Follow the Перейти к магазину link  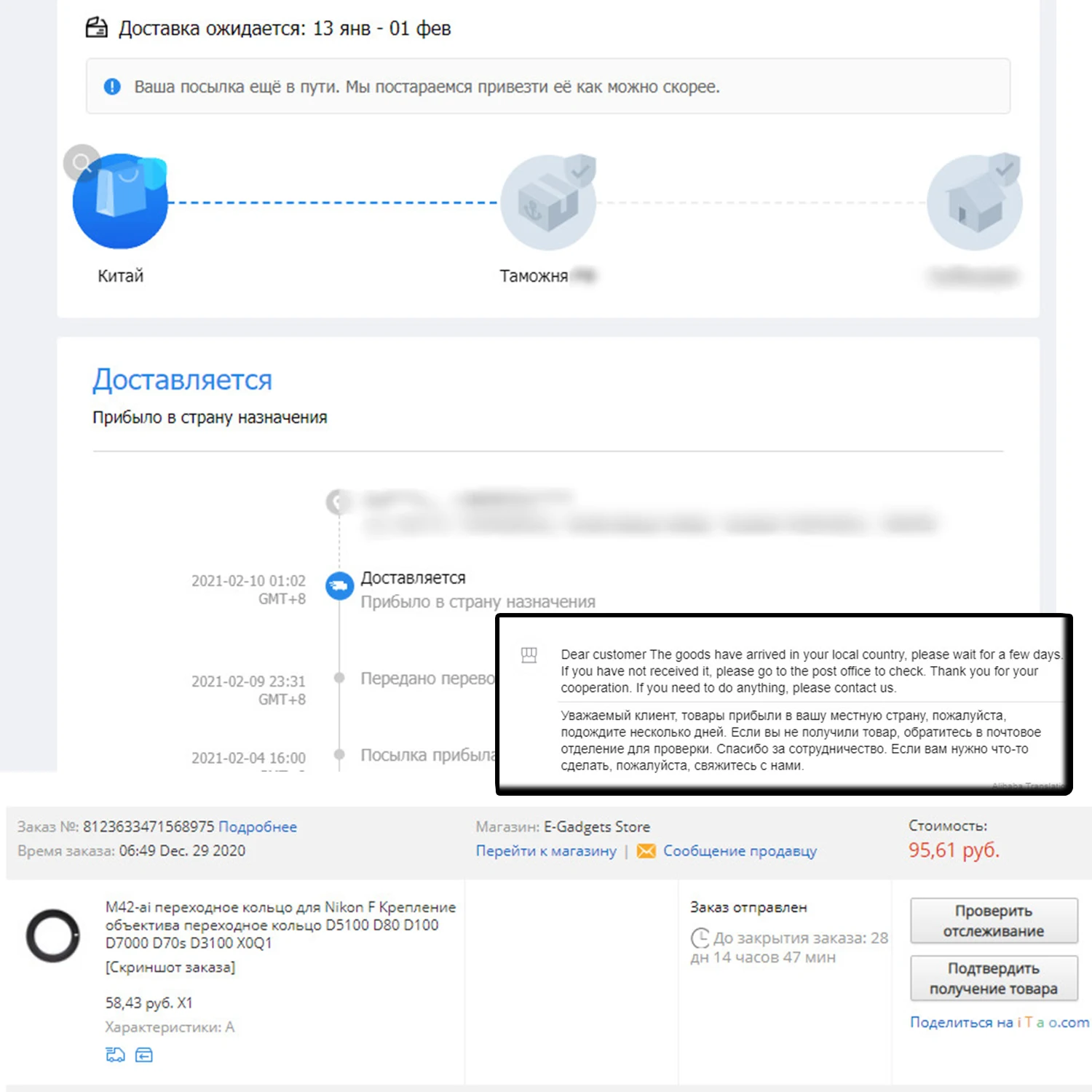tap(546, 851)
